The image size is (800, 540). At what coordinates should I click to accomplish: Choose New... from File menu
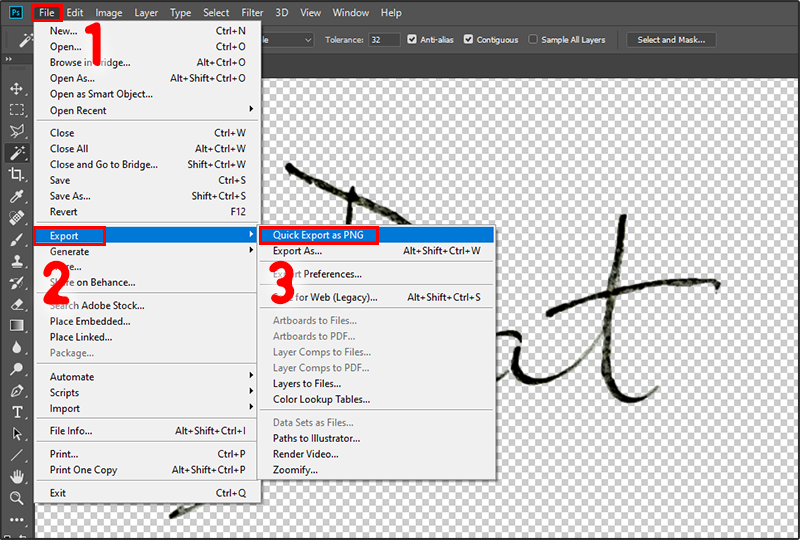147,31
